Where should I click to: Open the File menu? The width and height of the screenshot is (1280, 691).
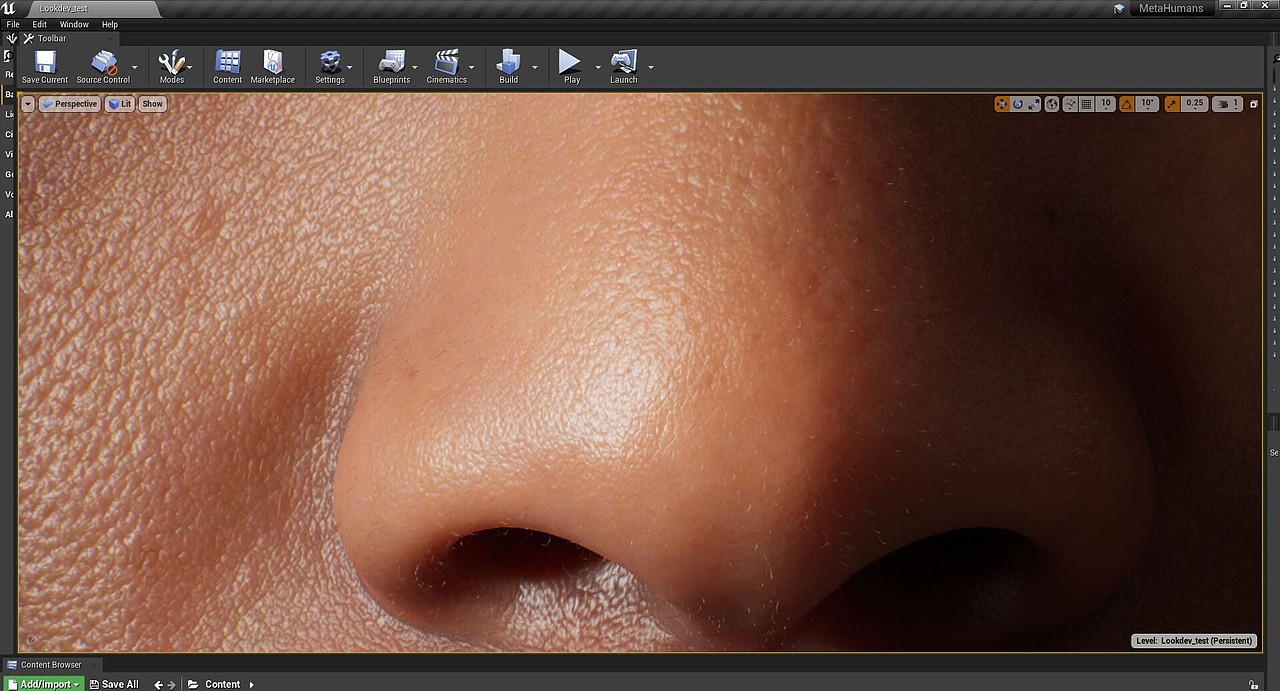tap(13, 24)
